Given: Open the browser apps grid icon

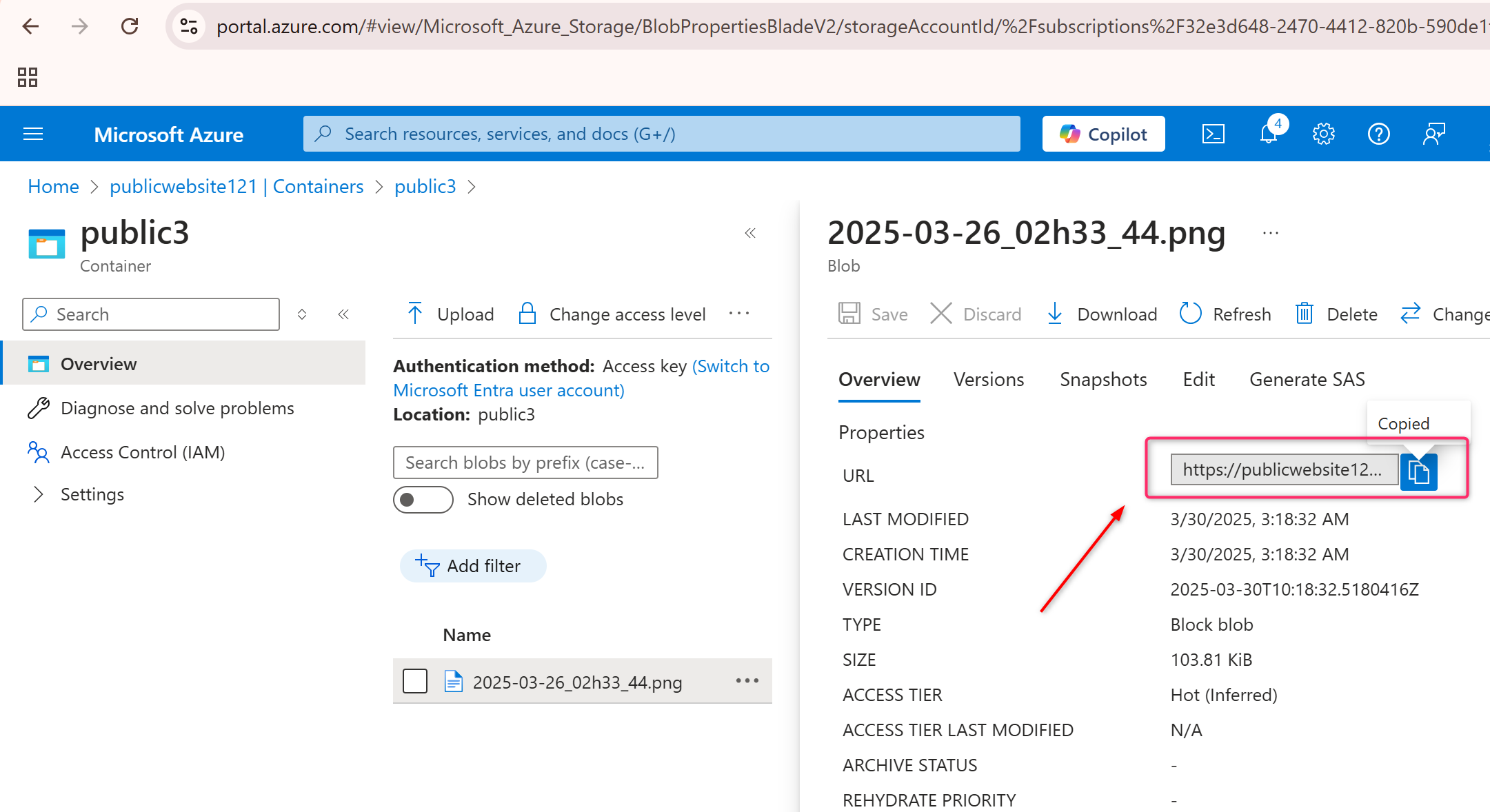Looking at the screenshot, I should 28,77.
